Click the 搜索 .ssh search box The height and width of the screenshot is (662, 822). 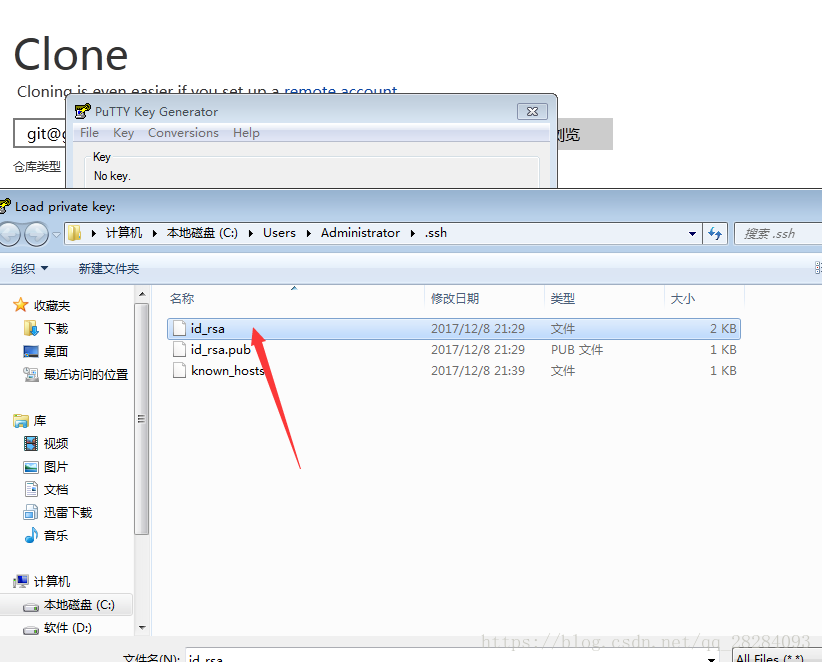point(778,233)
